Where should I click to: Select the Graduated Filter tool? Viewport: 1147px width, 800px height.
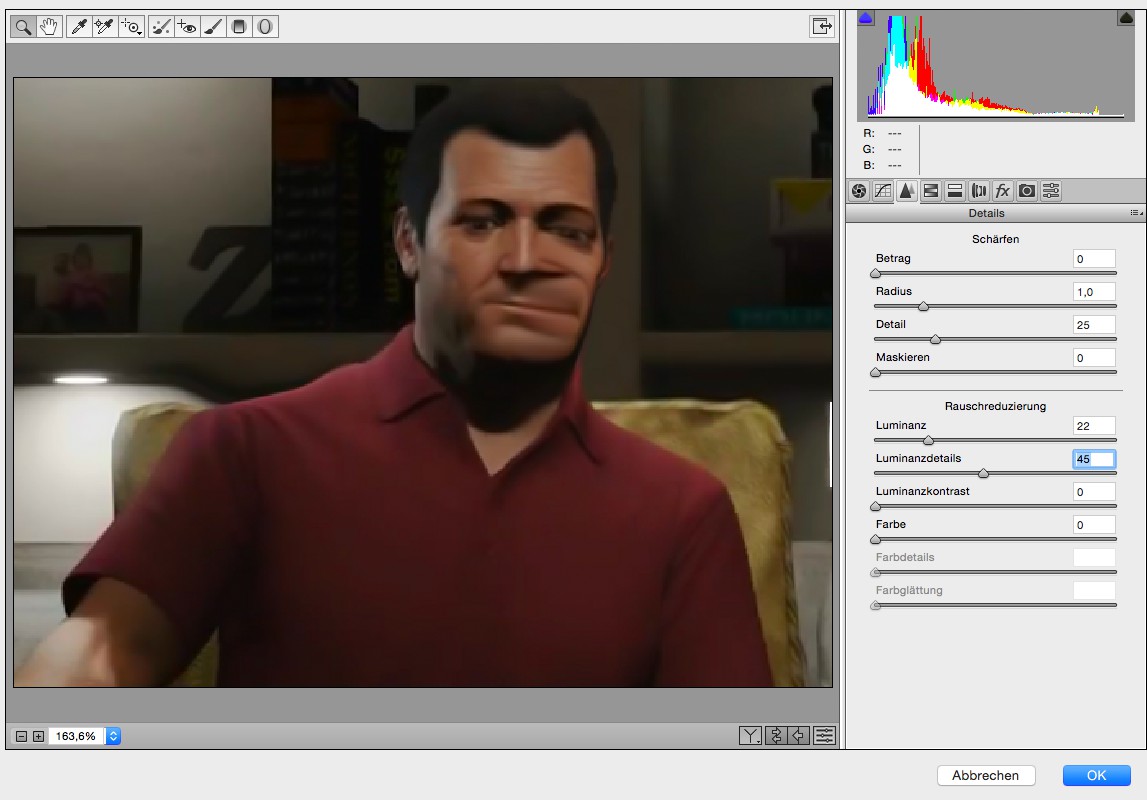coord(239,27)
